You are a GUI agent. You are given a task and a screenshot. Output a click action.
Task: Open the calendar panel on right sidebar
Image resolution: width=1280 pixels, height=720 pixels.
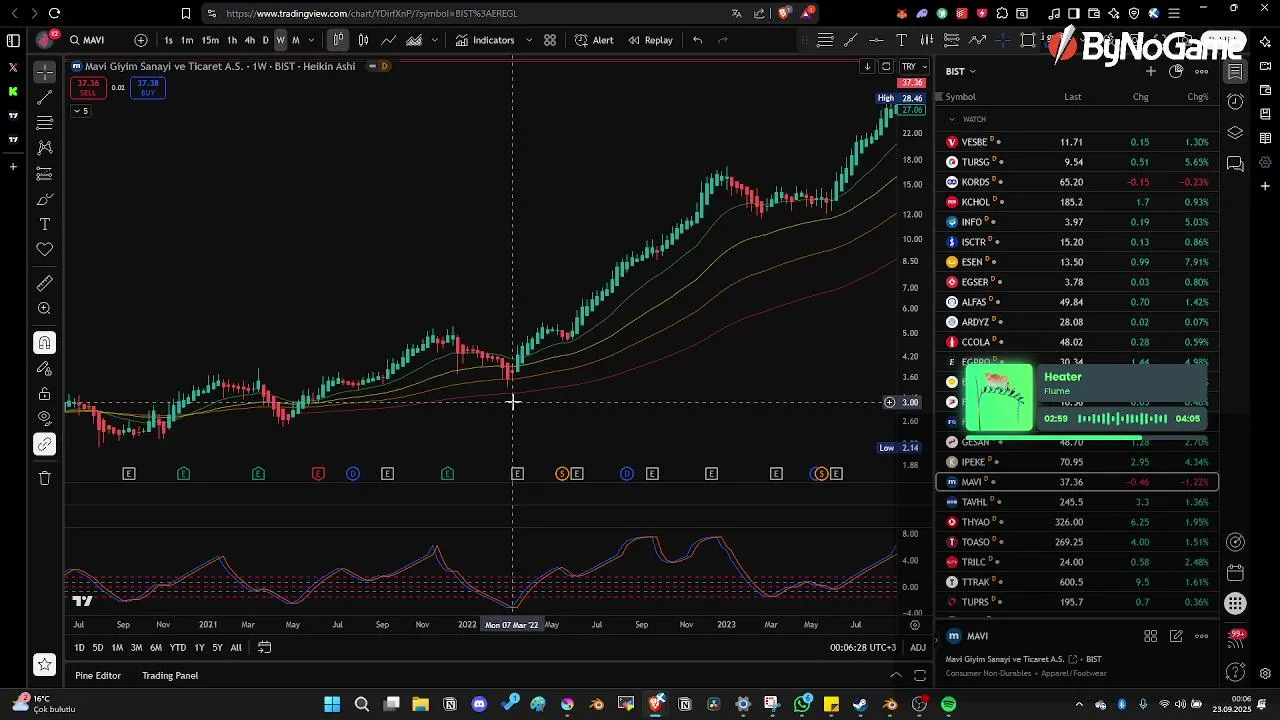(x=1235, y=573)
